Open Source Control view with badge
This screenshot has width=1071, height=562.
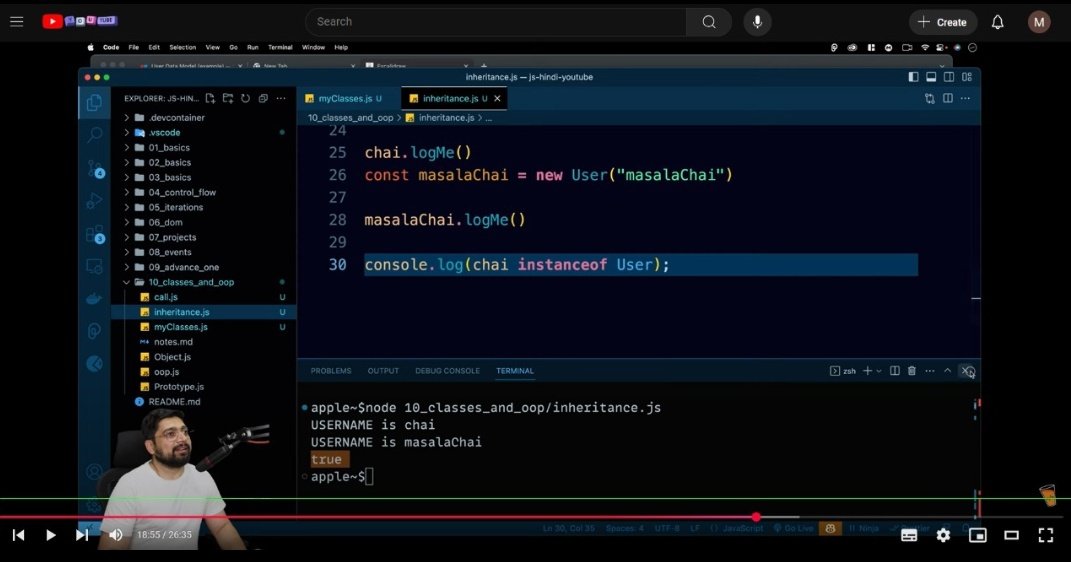(95, 169)
